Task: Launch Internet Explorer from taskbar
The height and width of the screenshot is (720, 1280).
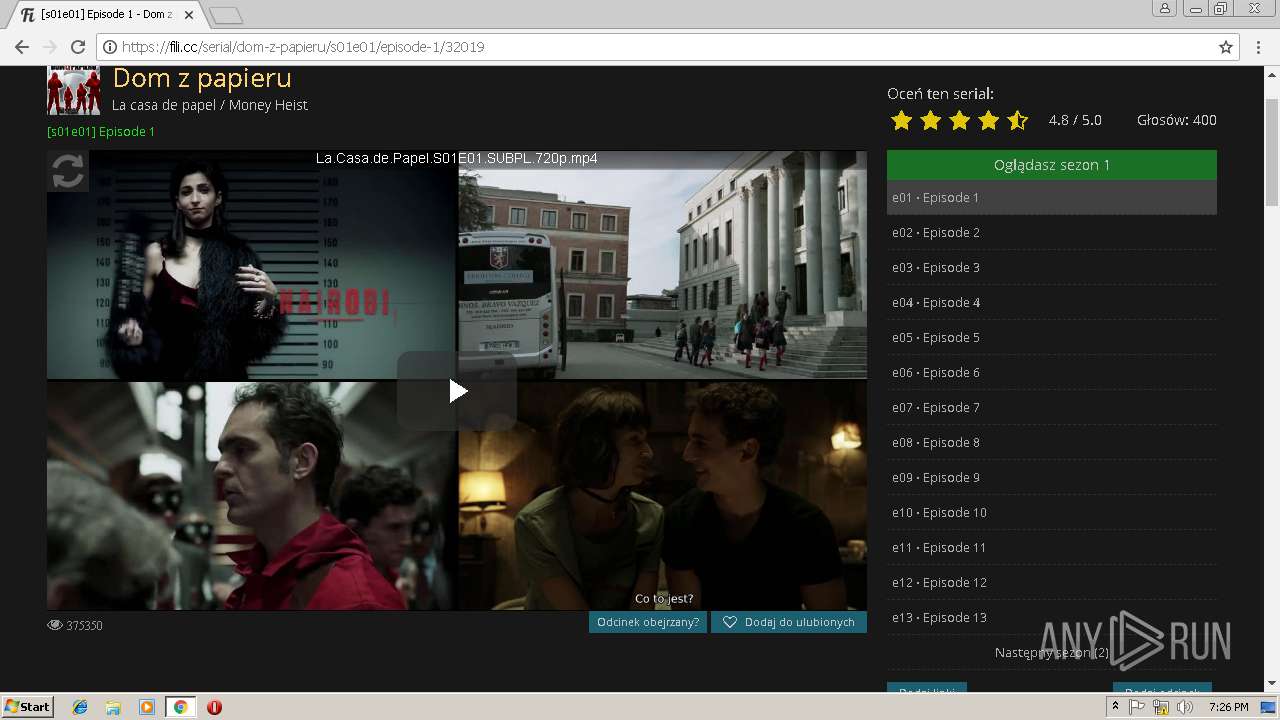Action: (80, 707)
